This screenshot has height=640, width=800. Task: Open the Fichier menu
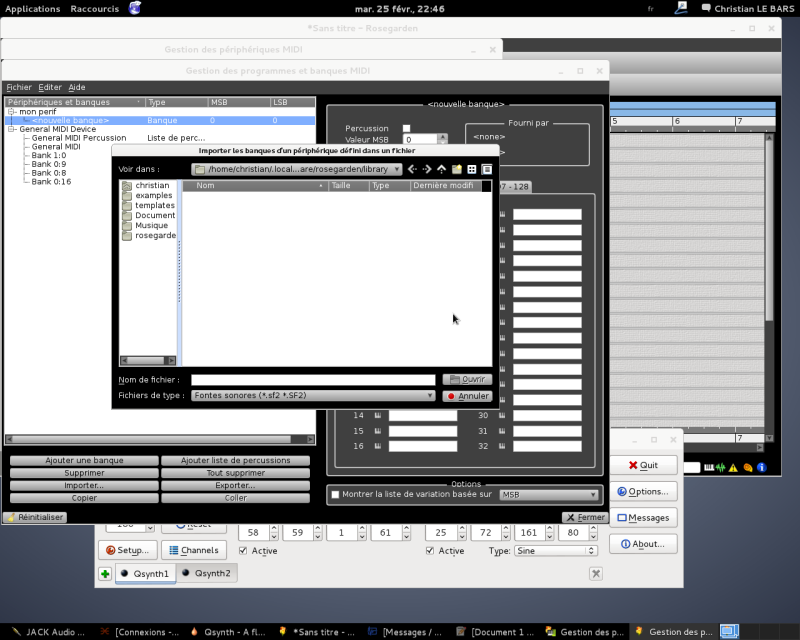tap(19, 87)
